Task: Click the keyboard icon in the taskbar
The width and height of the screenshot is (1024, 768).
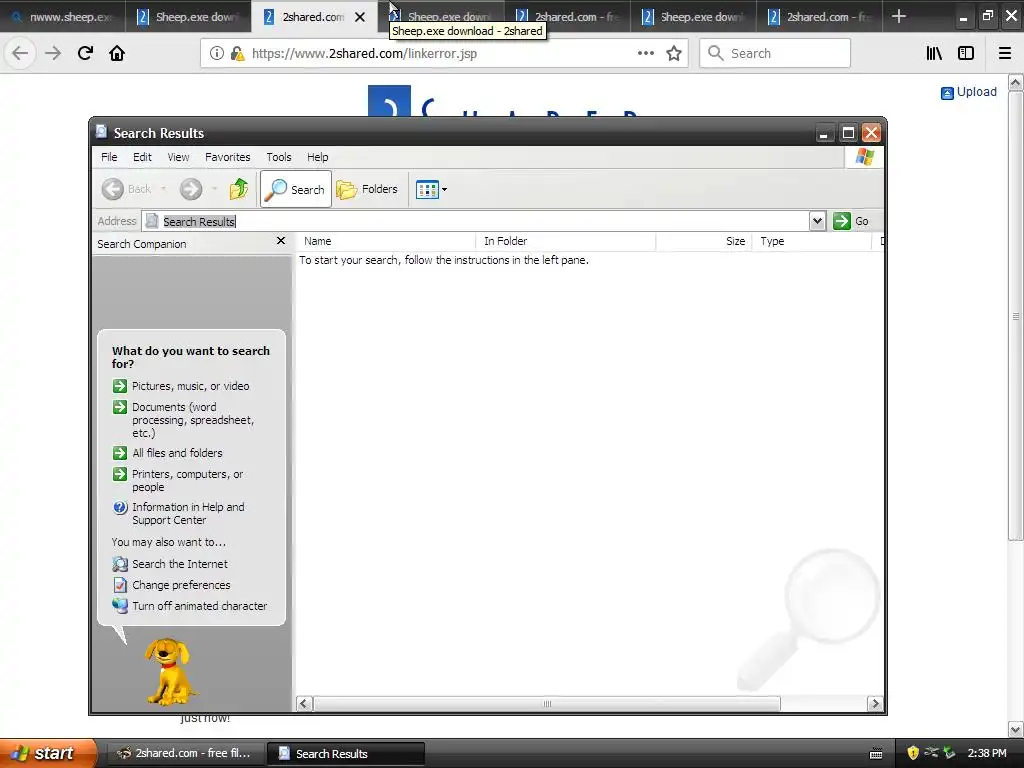Action: point(876,754)
